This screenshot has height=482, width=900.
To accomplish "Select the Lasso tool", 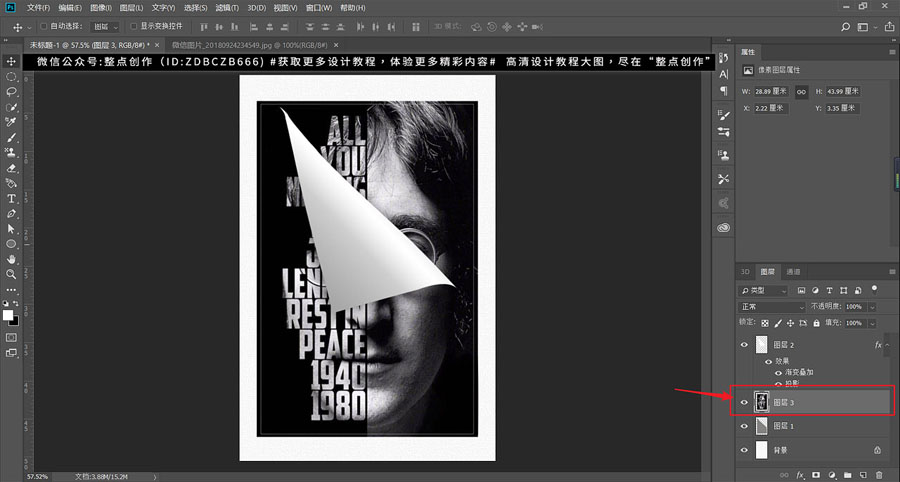I will click(11, 91).
